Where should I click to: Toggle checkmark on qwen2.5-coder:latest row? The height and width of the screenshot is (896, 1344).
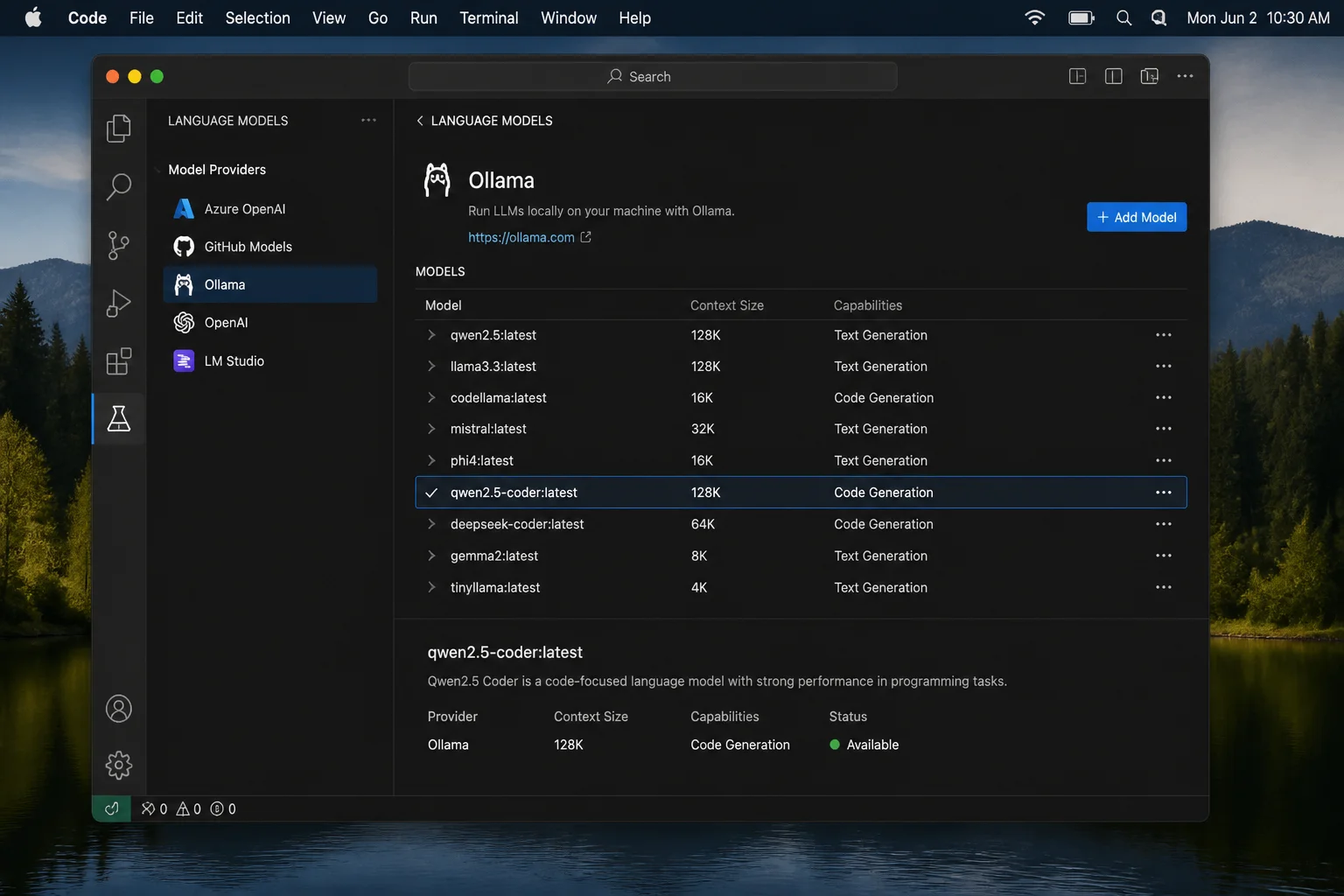coord(431,493)
